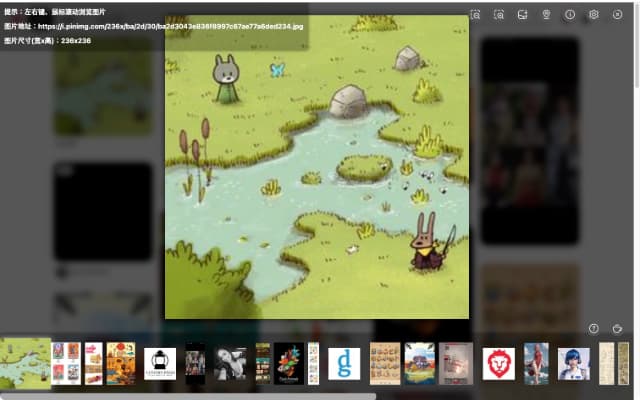Click the large pond illustration preview
640x400 pixels.
[x=317, y=166]
